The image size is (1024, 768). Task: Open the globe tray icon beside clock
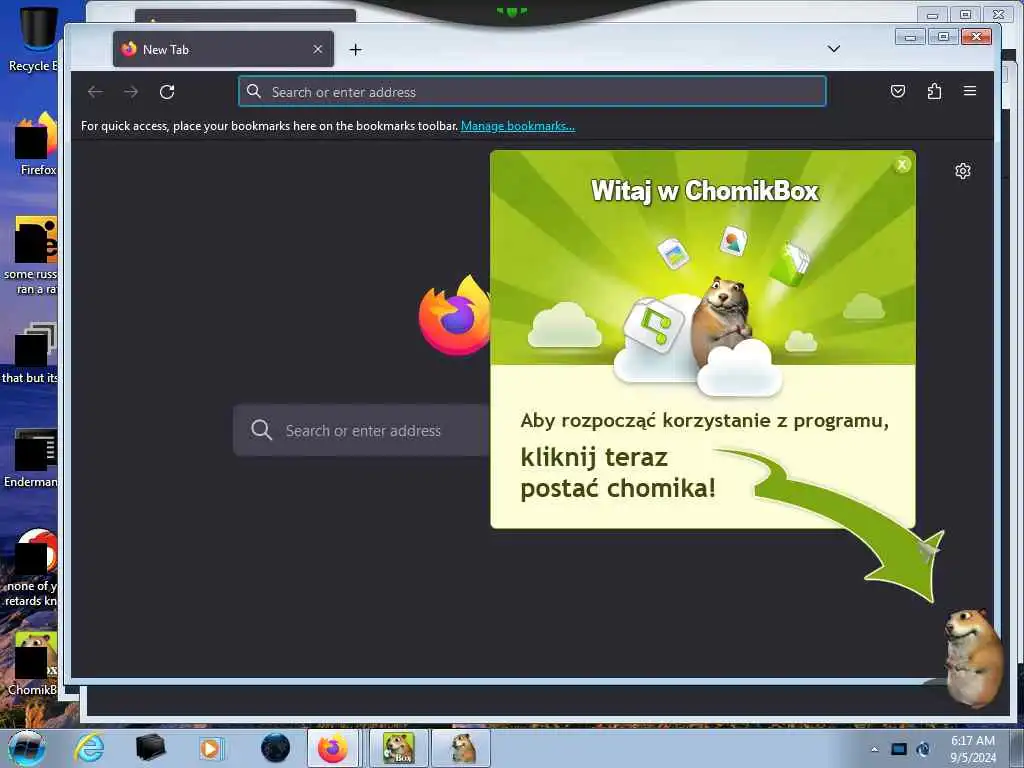(923, 749)
